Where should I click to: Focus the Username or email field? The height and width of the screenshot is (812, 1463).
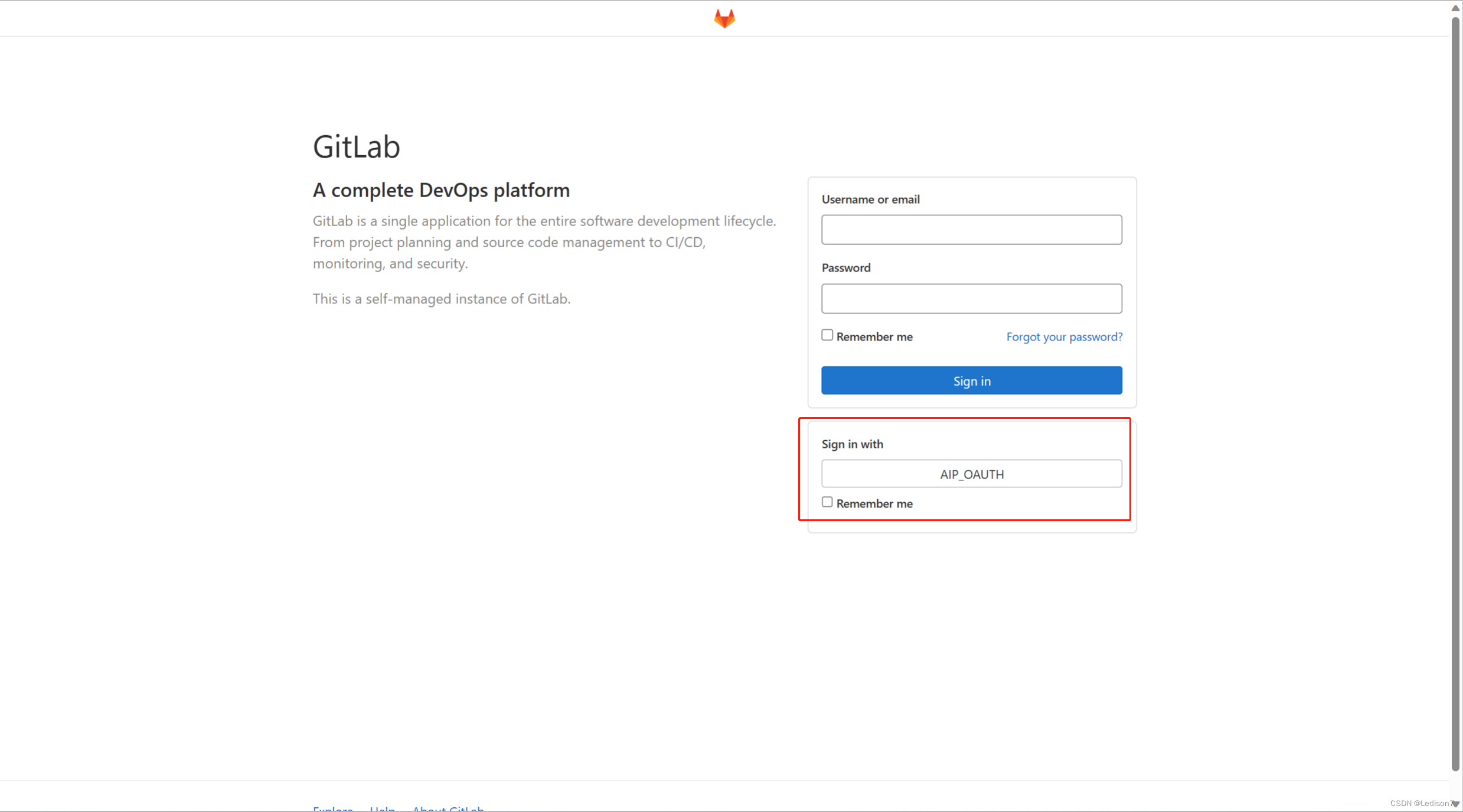(971, 230)
